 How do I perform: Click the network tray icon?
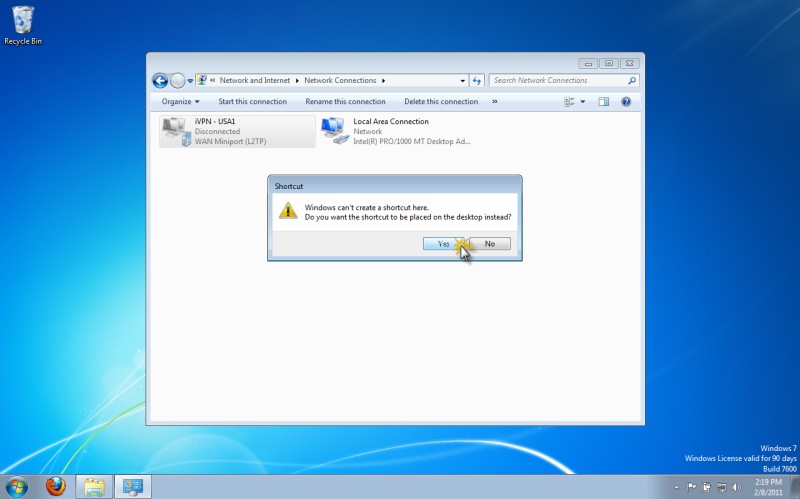click(x=721, y=487)
